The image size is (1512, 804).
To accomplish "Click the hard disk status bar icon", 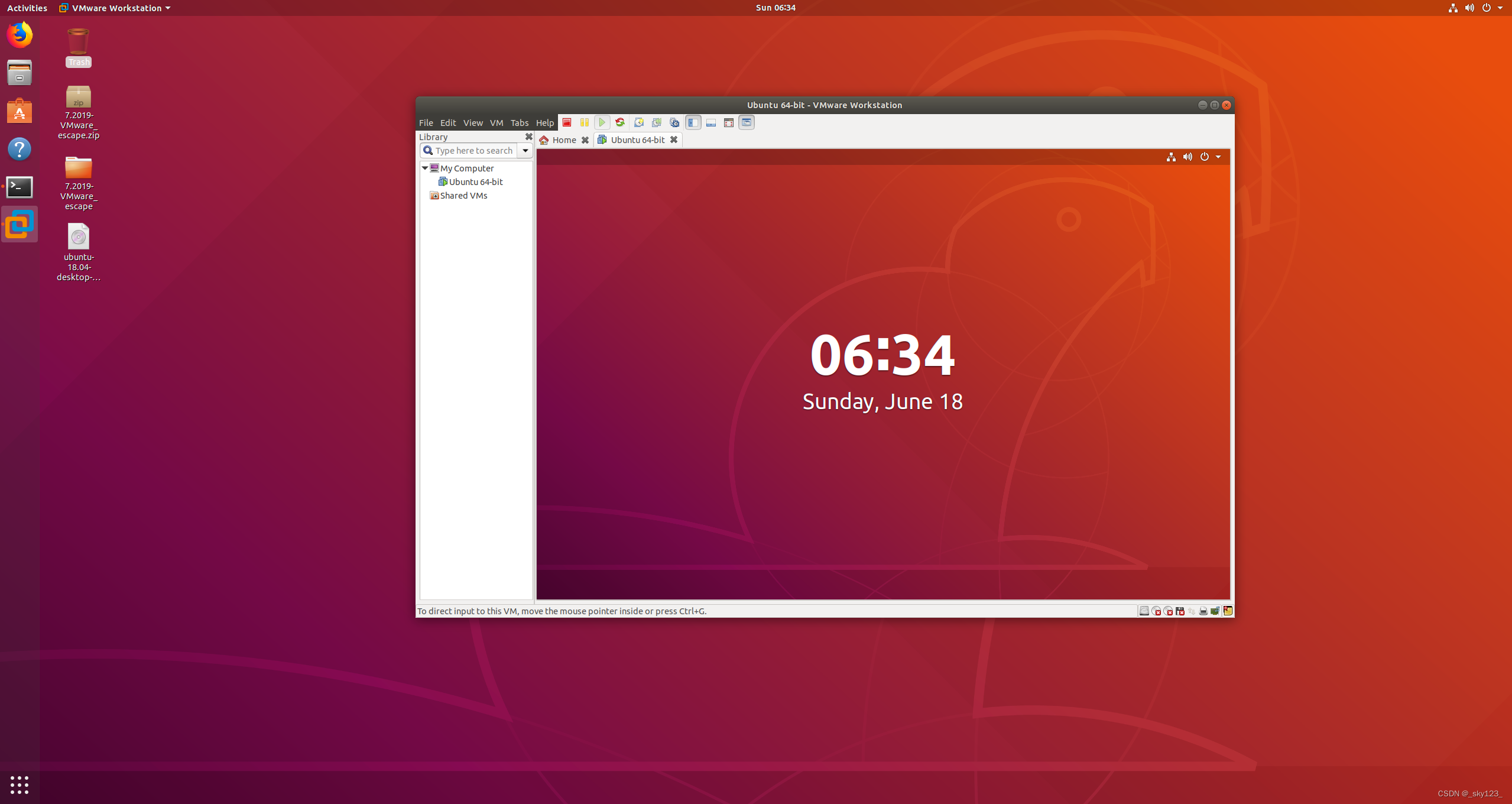I will point(1144,611).
